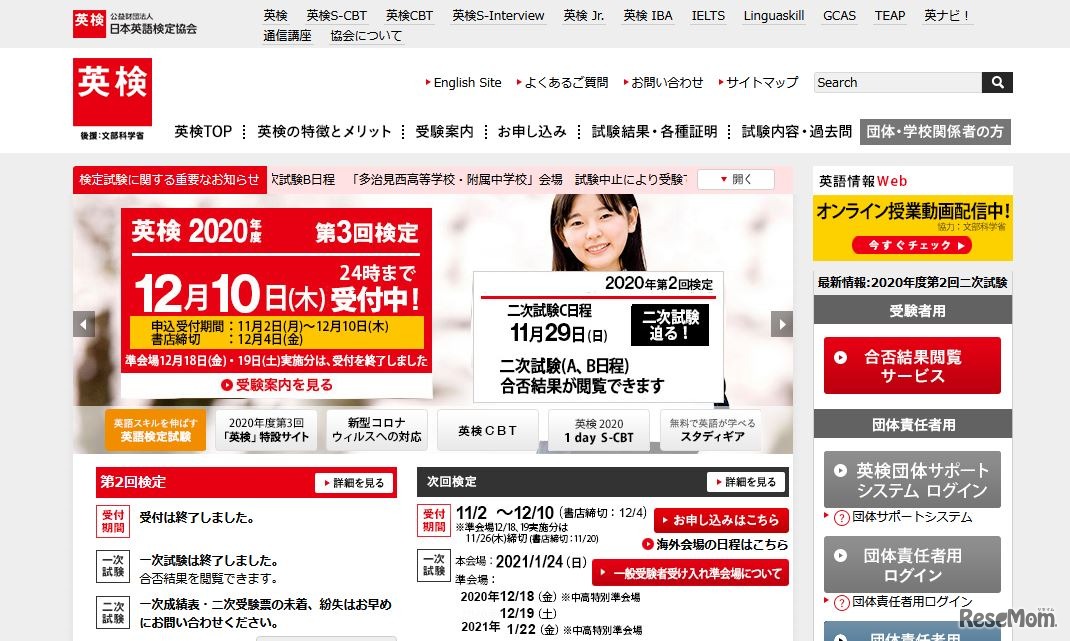Image resolution: width=1070 pixels, height=641 pixels.
Task: Open 英検団体サポートシステム ログイン button
Action: [912, 479]
